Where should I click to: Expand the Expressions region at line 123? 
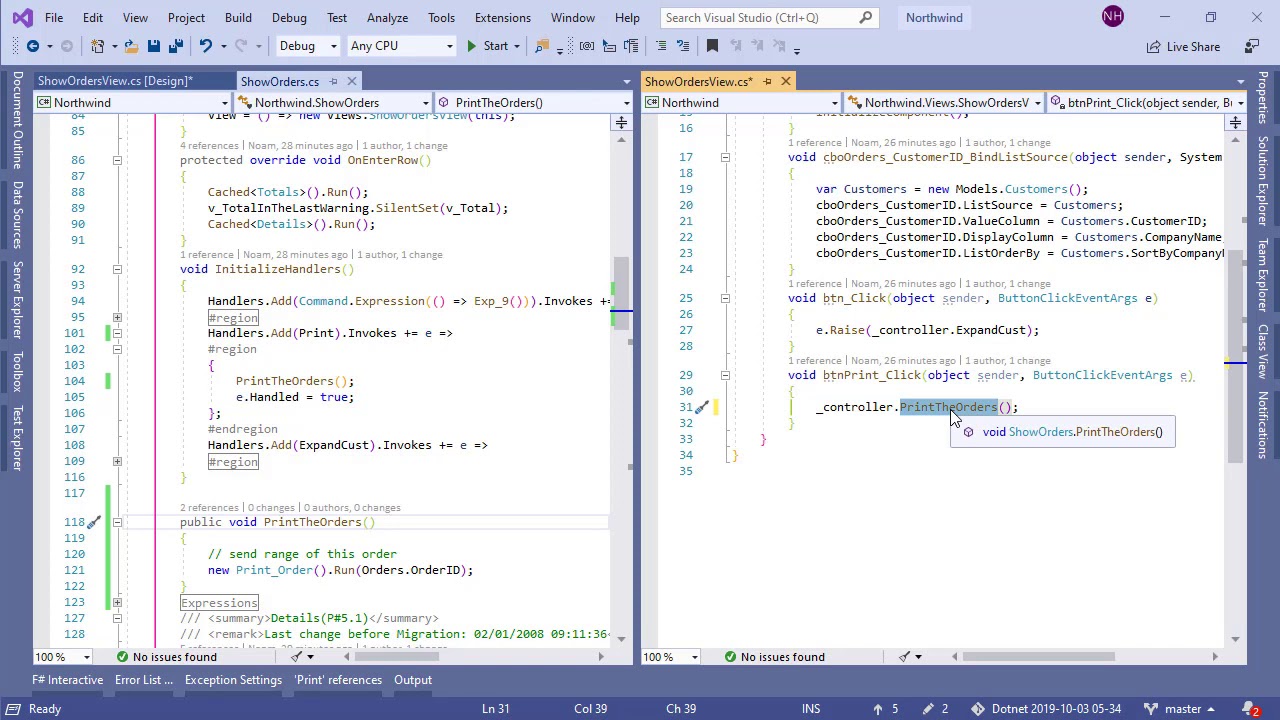coord(117,602)
